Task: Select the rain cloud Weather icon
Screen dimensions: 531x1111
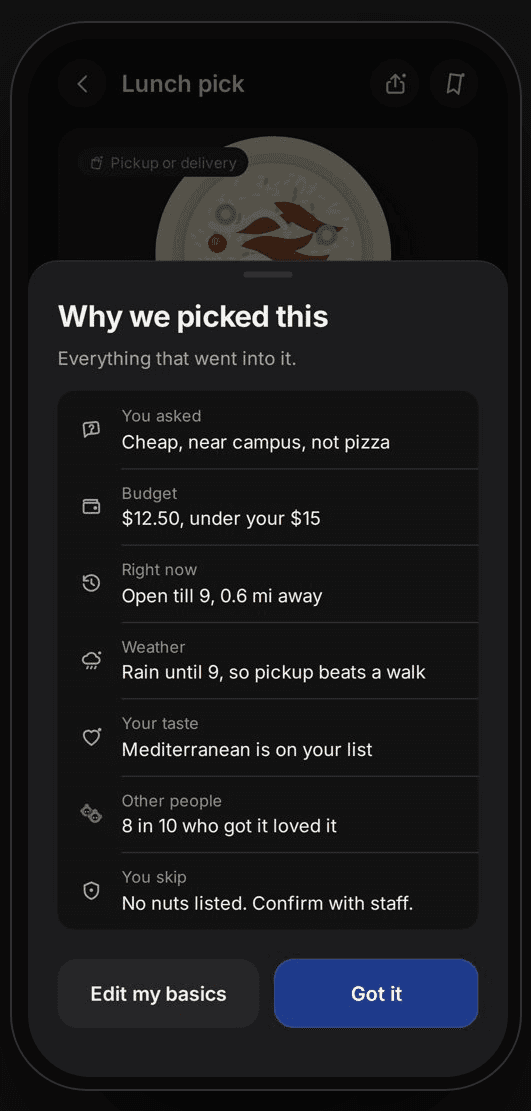Action: (91, 660)
